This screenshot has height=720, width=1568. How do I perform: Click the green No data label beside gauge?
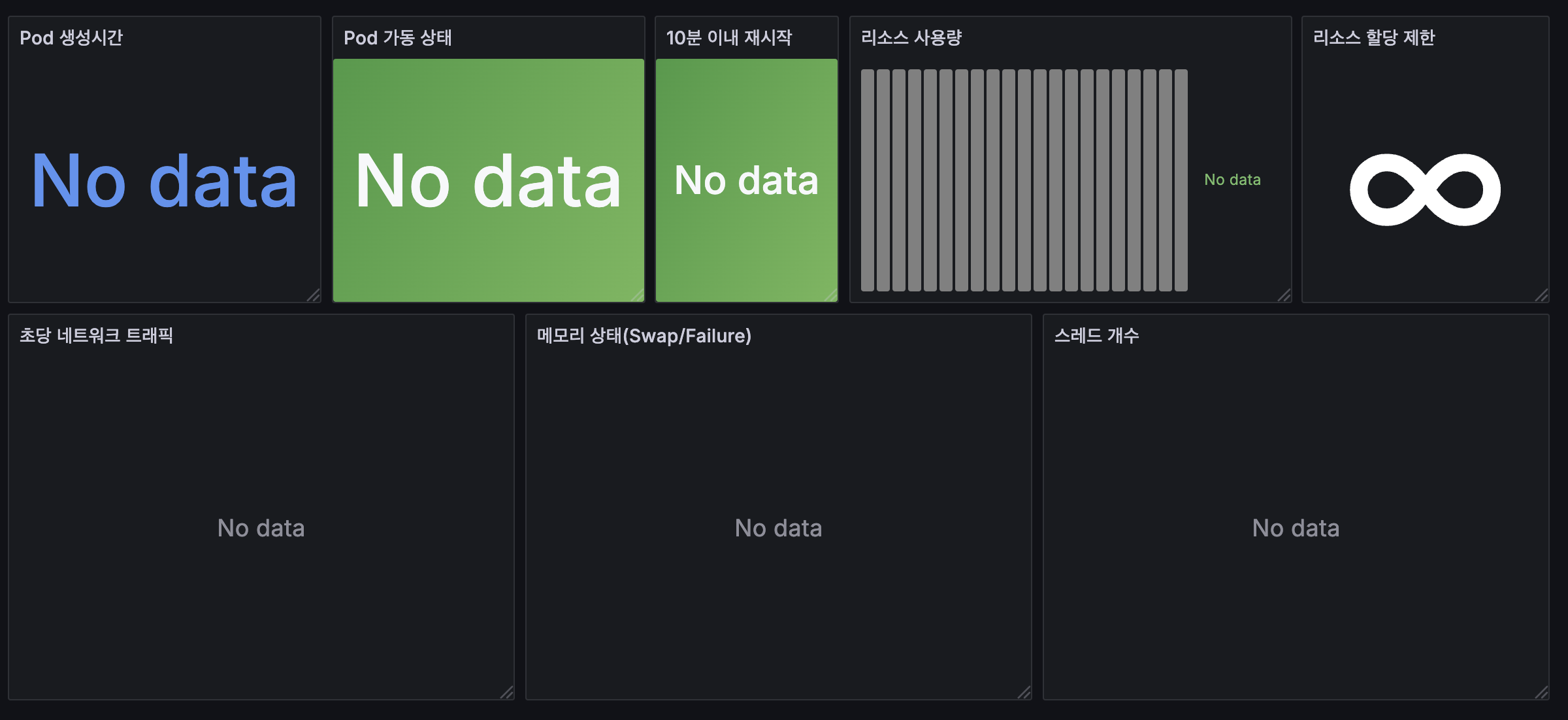[1232, 180]
